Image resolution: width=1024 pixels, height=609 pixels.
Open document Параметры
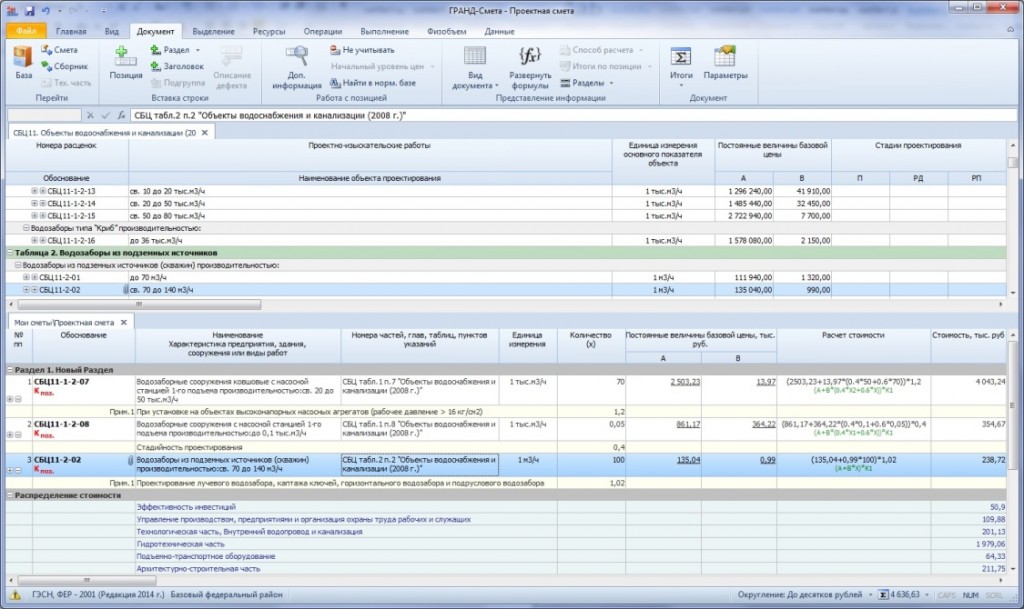tap(725, 63)
